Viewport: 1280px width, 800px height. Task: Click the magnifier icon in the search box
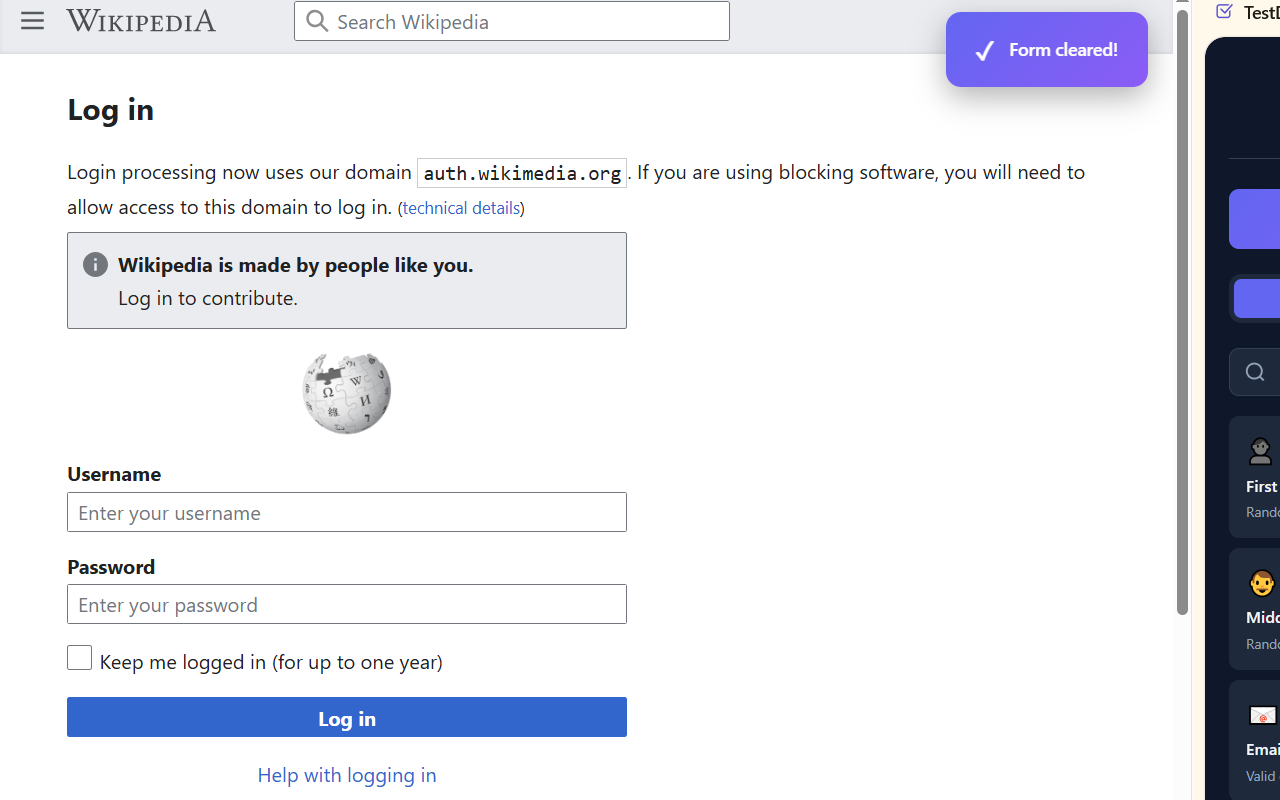(317, 21)
